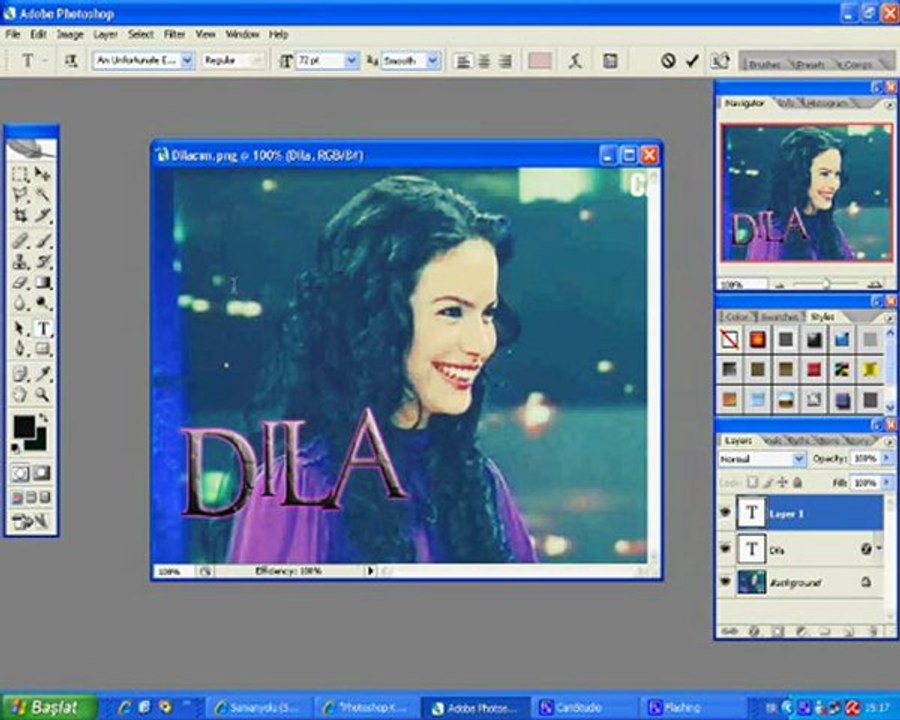Open the Create Warped Text dialog
The height and width of the screenshot is (720, 900).
pyautogui.click(x=575, y=60)
